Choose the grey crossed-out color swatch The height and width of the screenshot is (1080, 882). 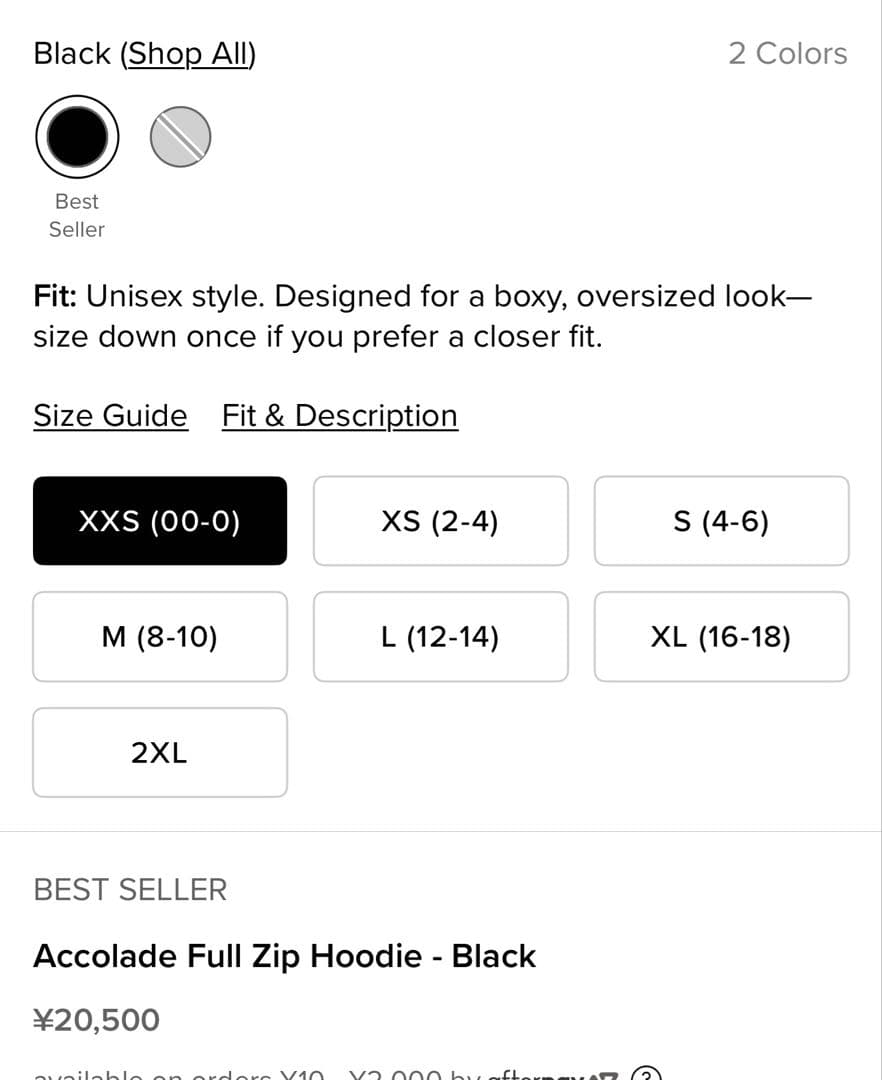pos(180,137)
